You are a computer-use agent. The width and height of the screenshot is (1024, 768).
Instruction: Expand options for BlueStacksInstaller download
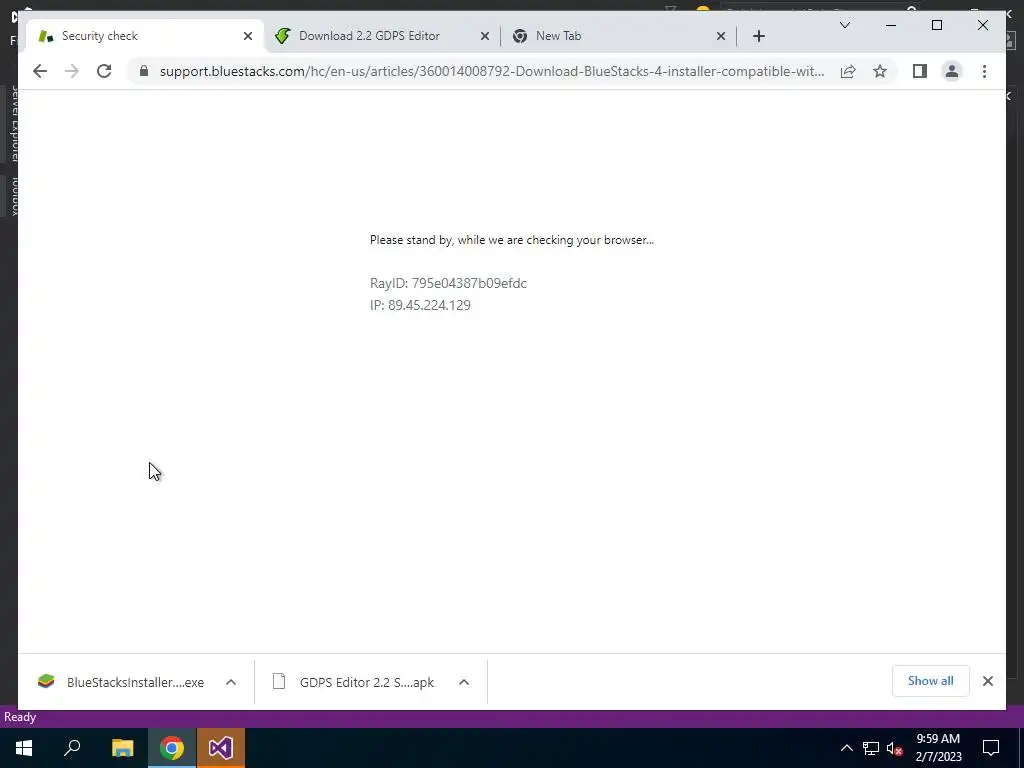click(x=231, y=682)
